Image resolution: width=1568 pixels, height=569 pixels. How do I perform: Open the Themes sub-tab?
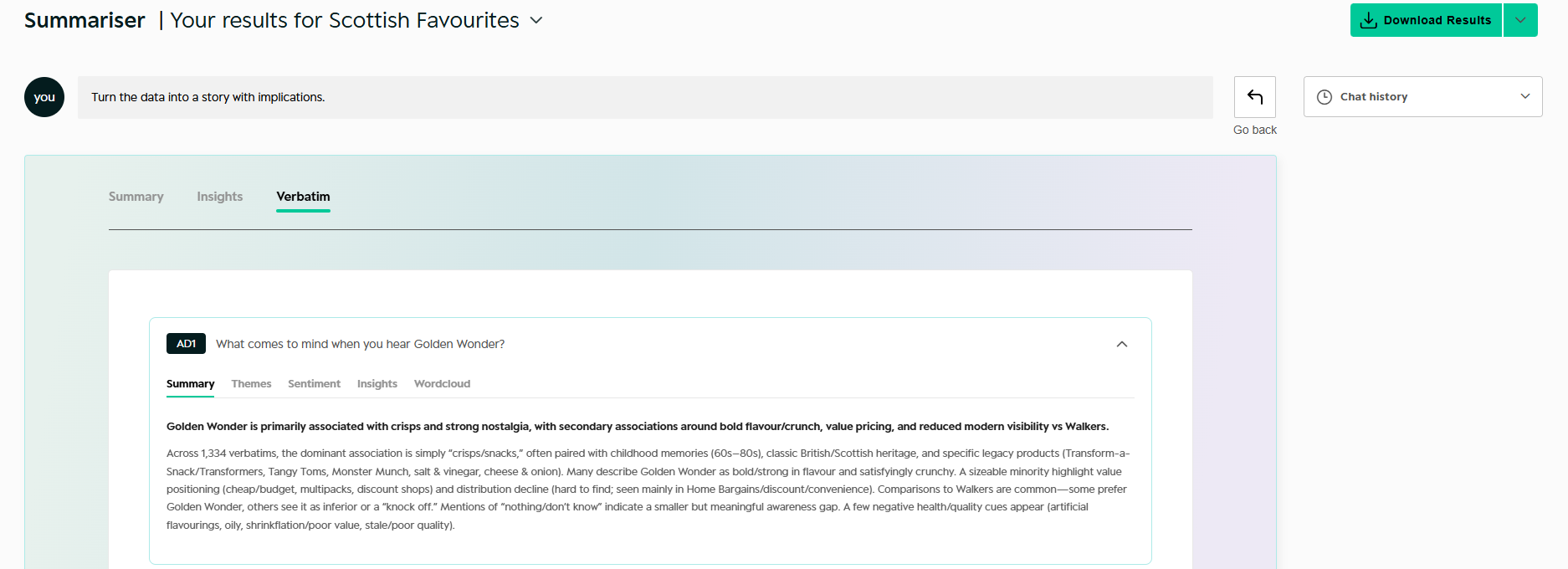251,384
